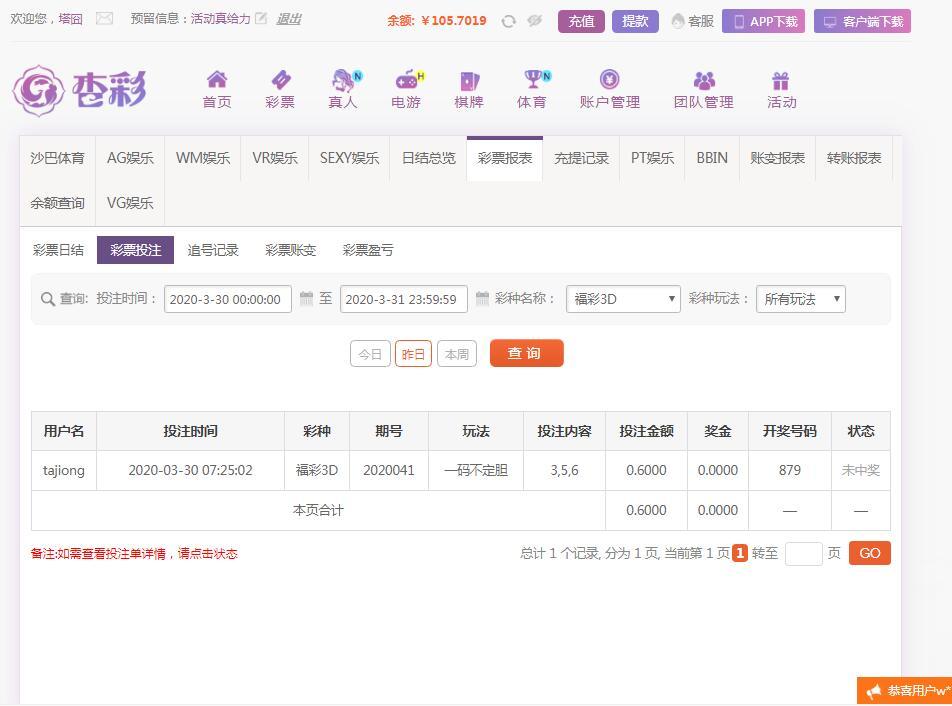This screenshot has height=706, width=952.
Task: Switch to AG娱乐 tab
Action: (130, 158)
